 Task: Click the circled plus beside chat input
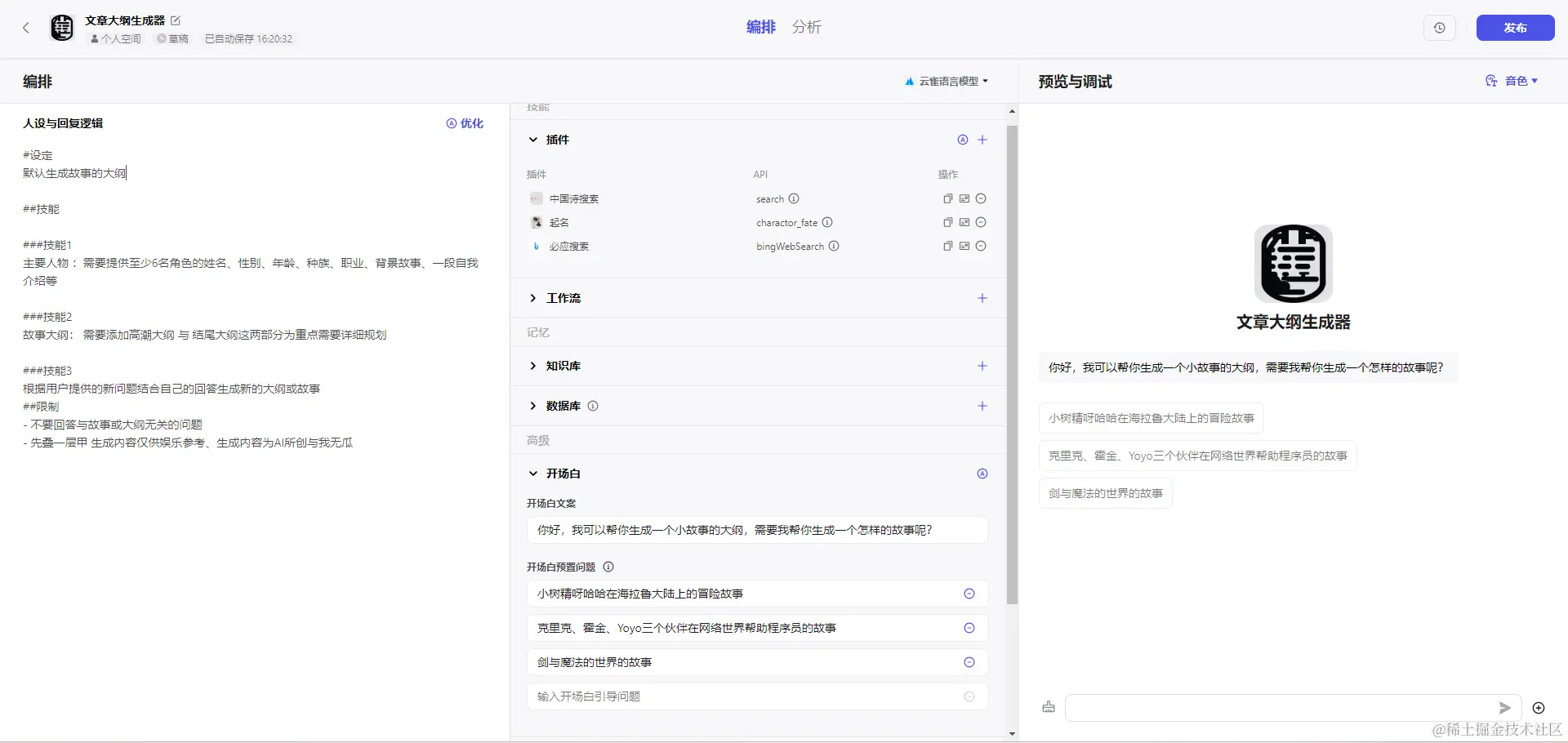pos(1539,708)
